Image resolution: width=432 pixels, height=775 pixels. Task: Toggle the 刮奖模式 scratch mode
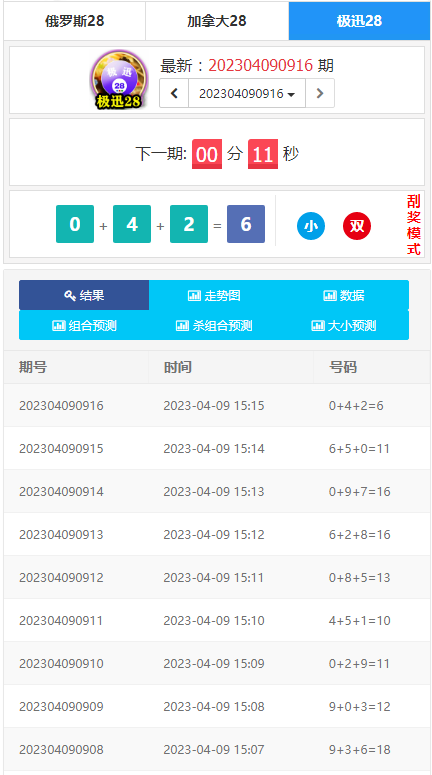coord(414,225)
